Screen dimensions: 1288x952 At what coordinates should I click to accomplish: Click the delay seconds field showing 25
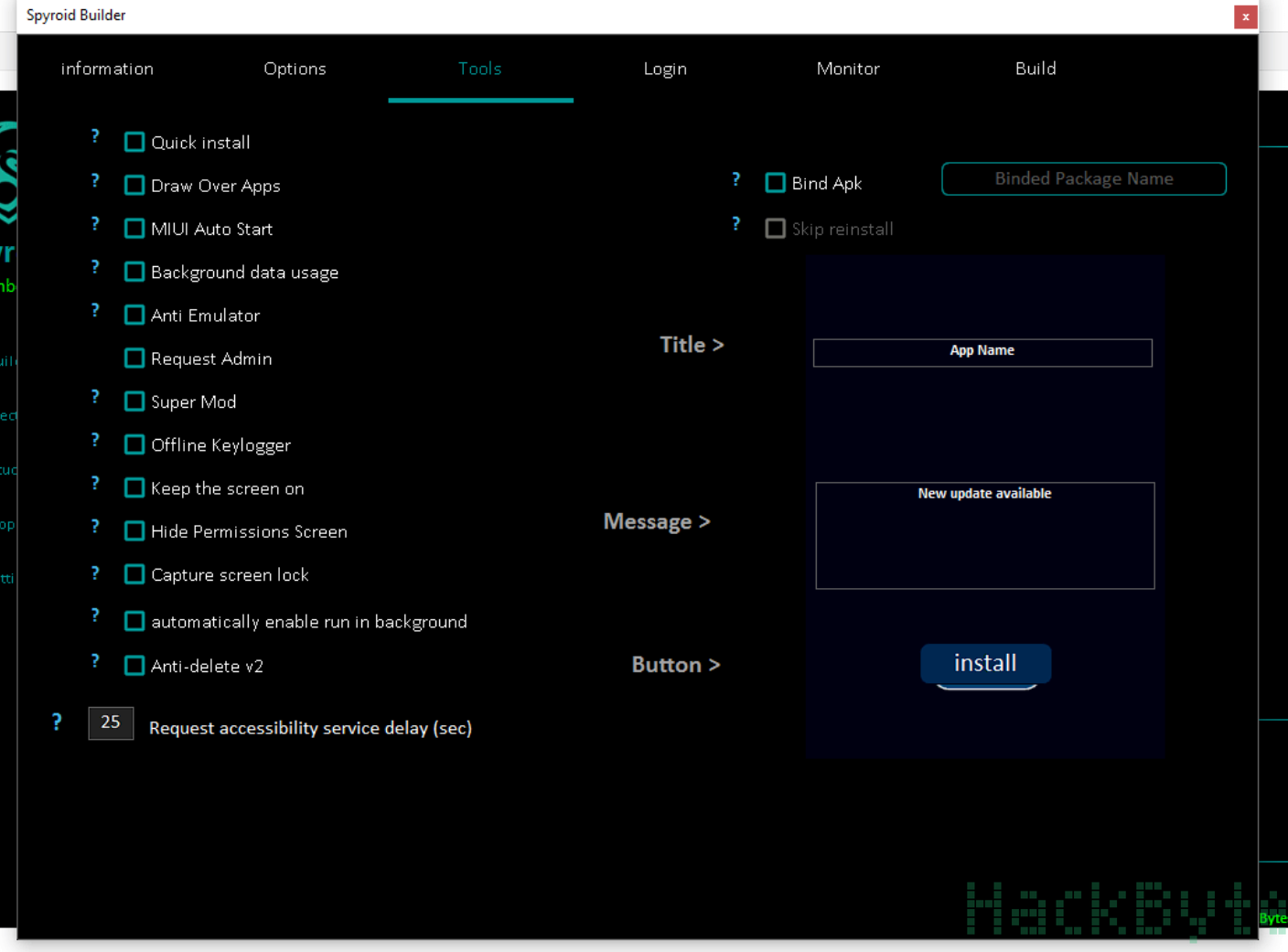(111, 722)
